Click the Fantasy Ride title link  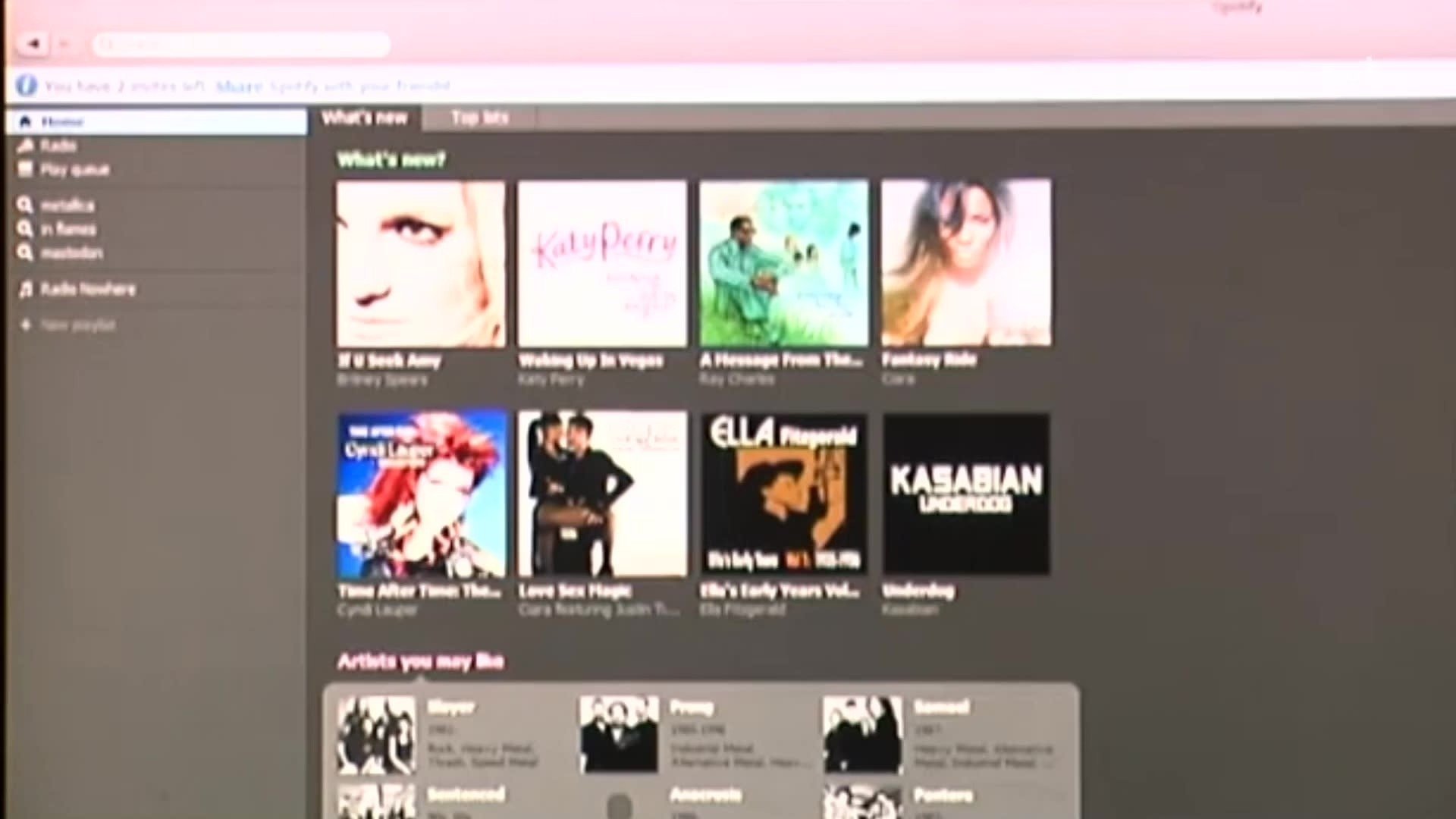(x=929, y=360)
